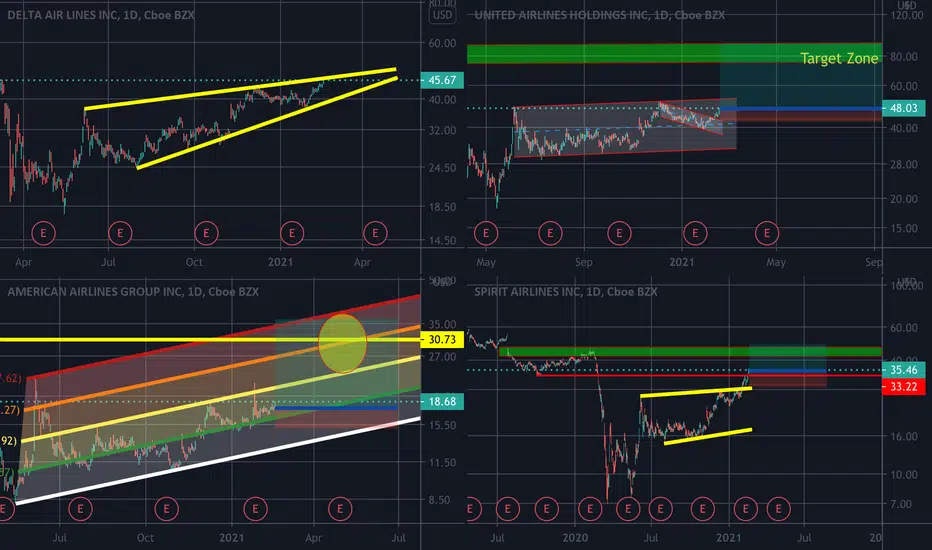Select the red 33.22 price label
The image size is (932, 550).
point(903,387)
